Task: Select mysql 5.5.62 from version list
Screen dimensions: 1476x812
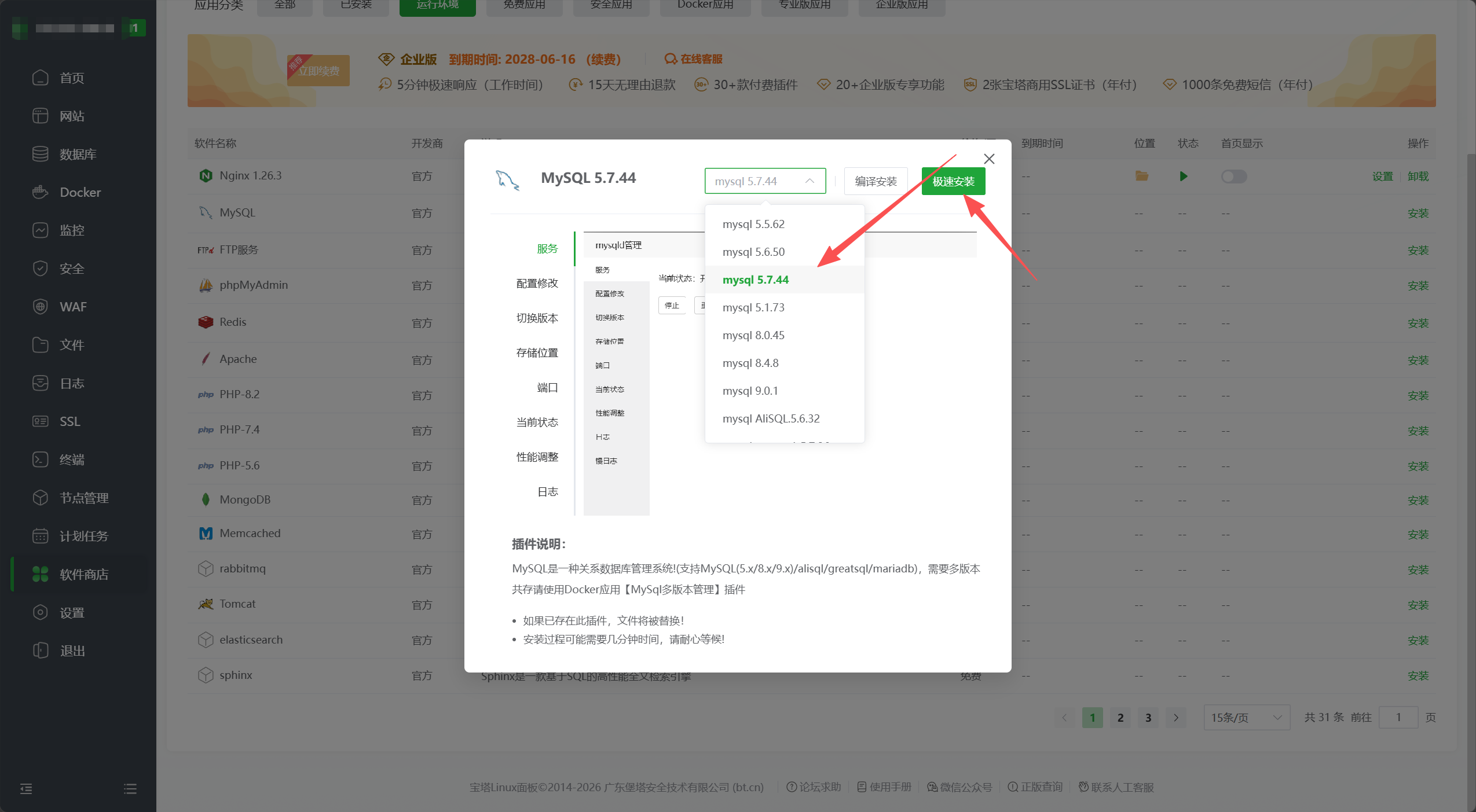Action: (x=785, y=224)
